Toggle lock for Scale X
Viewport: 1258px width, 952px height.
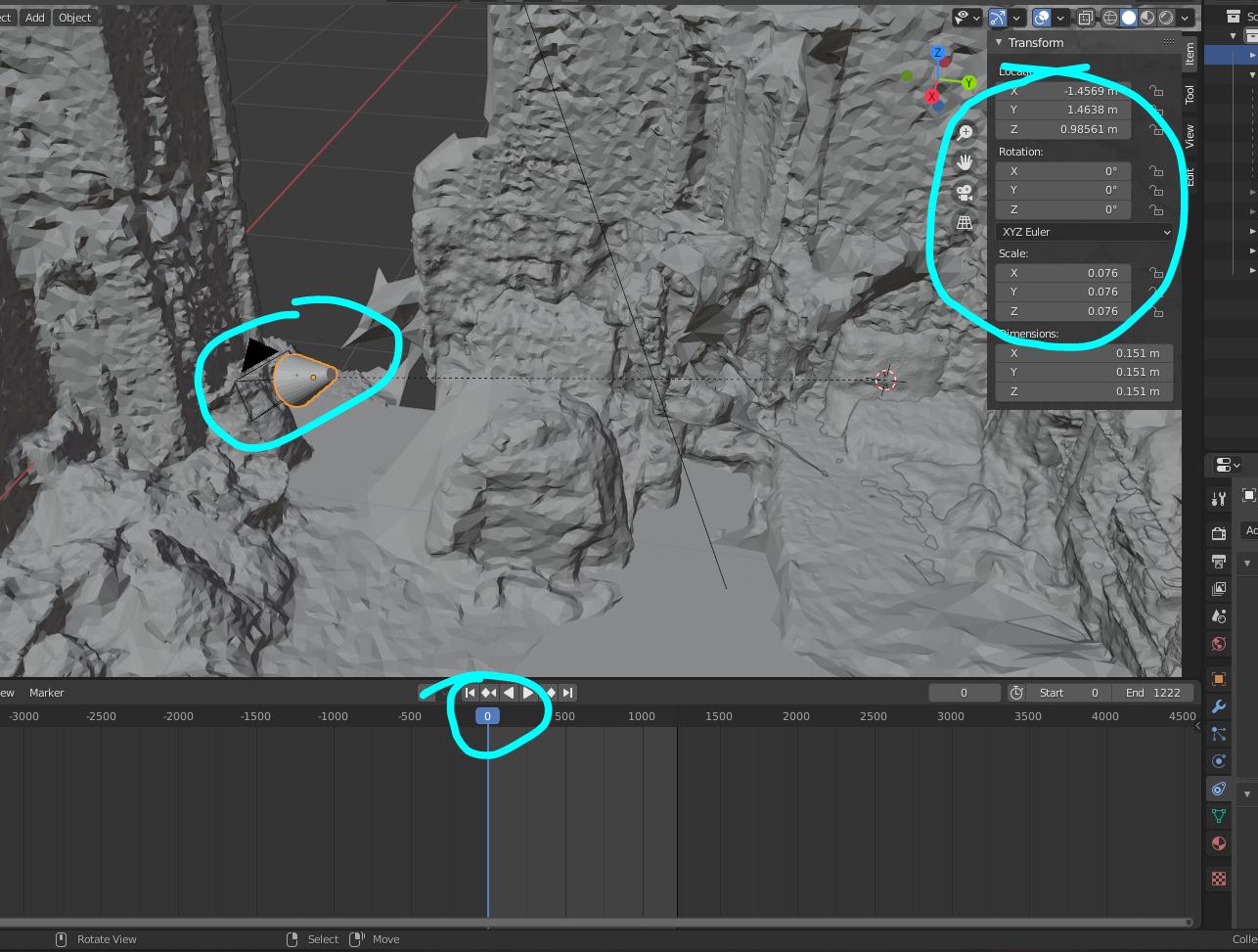click(1156, 273)
